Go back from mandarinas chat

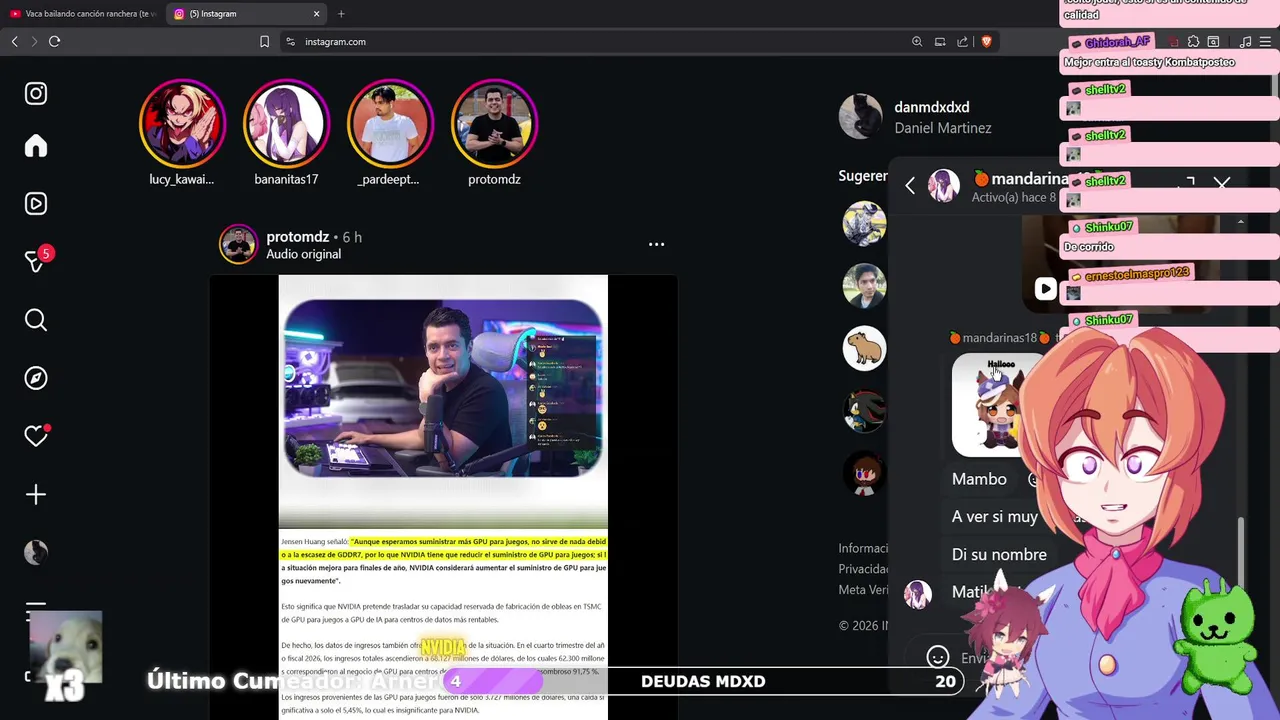point(910,185)
